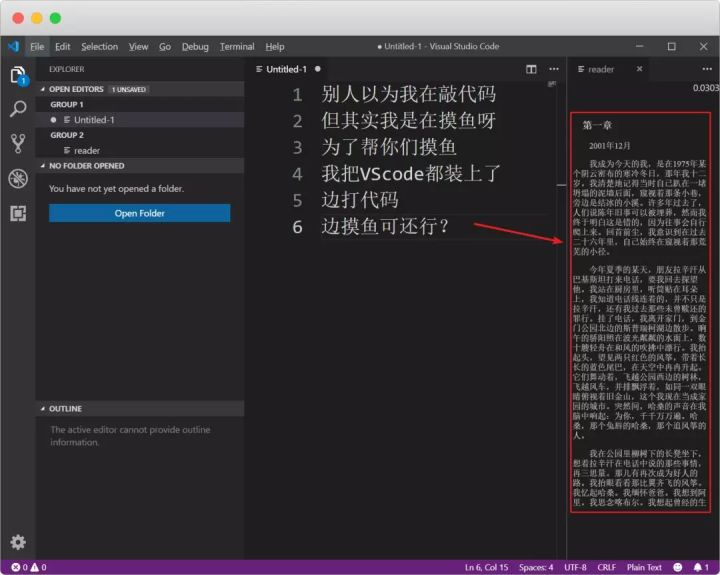Open the Search view icon

[x=18, y=109]
